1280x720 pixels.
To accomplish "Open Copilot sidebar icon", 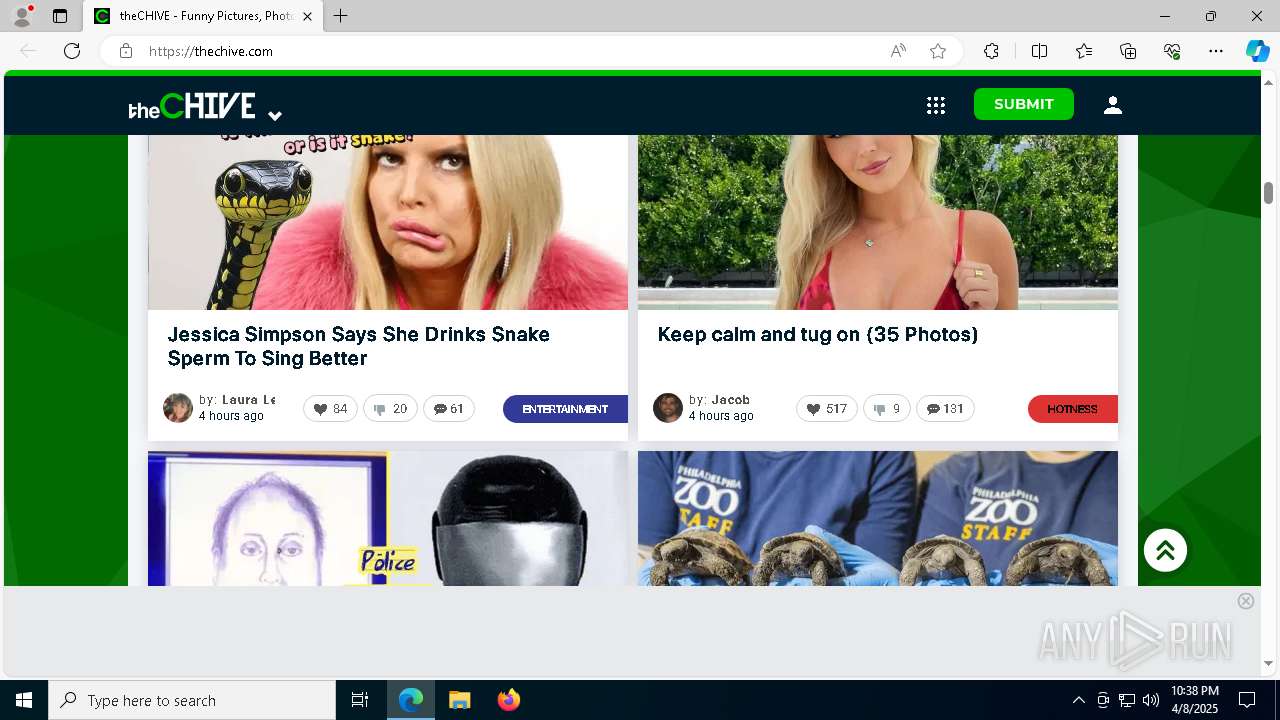I will click(1257, 51).
